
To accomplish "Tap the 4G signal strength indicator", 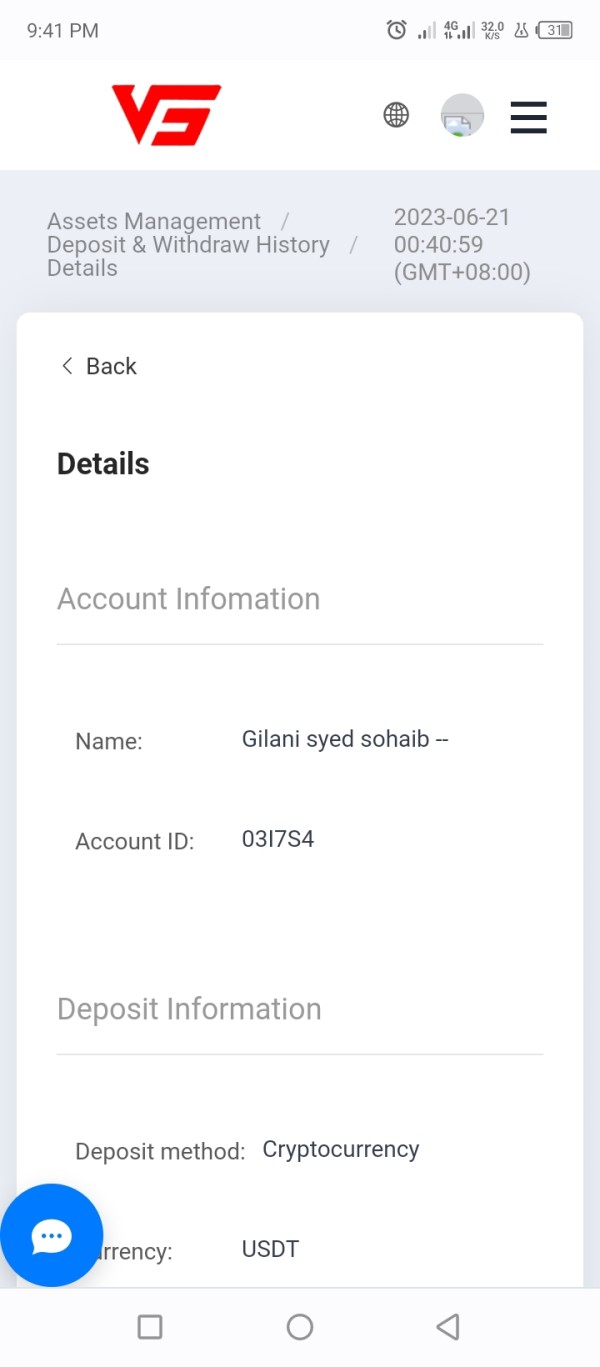I will (x=459, y=30).
